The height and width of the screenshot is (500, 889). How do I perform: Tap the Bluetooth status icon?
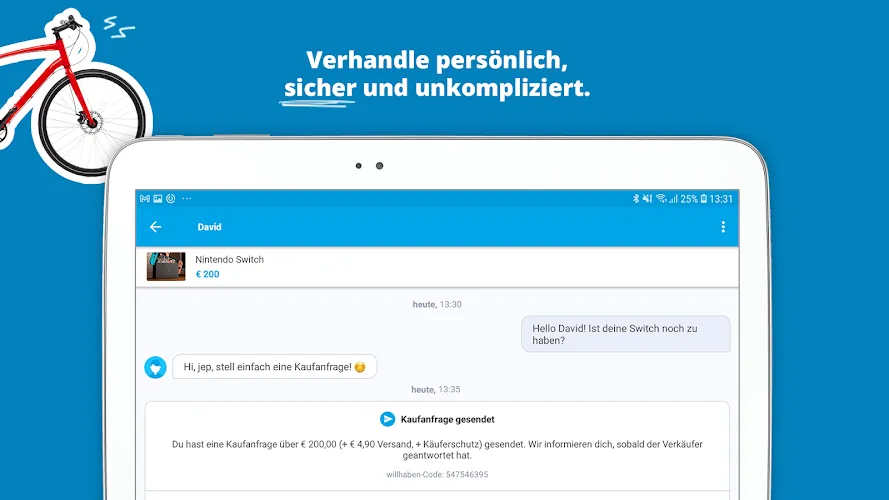pyautogui.click(x=636, y=198)
